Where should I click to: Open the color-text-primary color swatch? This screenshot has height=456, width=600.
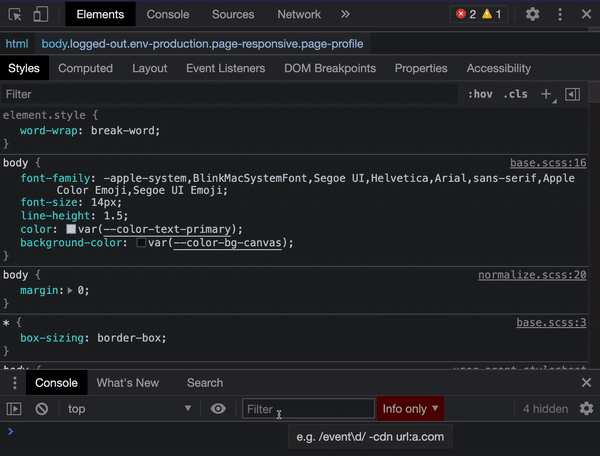coord(71,229)
